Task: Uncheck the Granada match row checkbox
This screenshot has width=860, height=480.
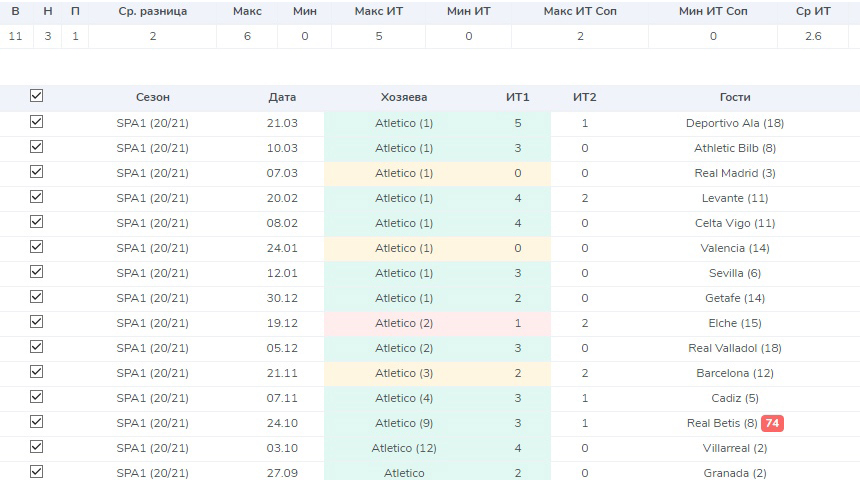Action: [36, 471]
